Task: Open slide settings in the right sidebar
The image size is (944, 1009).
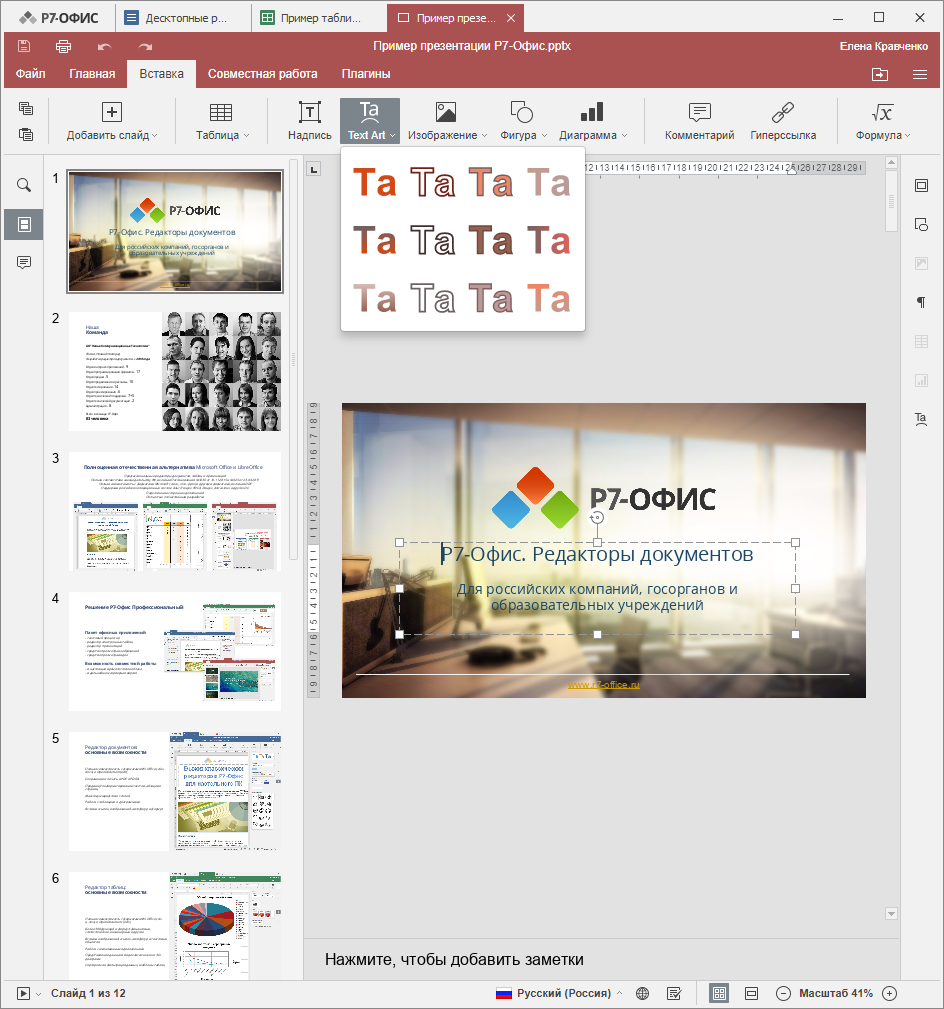Action: click(921, 185)
